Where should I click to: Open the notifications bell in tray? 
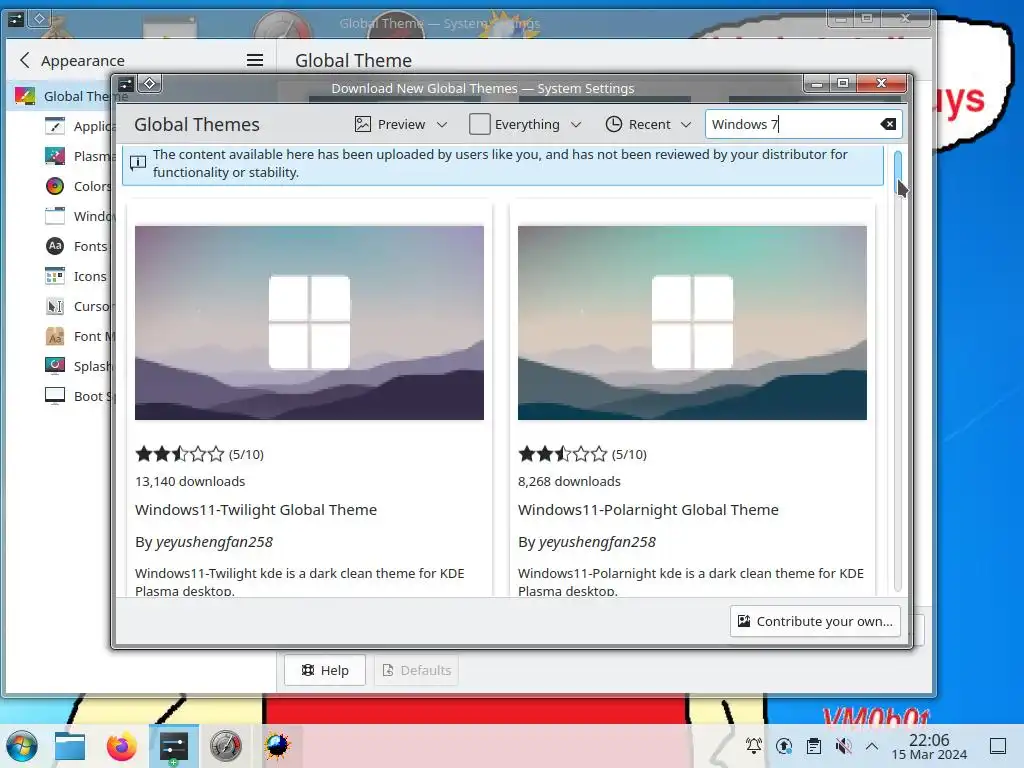[x=754, y=746]
